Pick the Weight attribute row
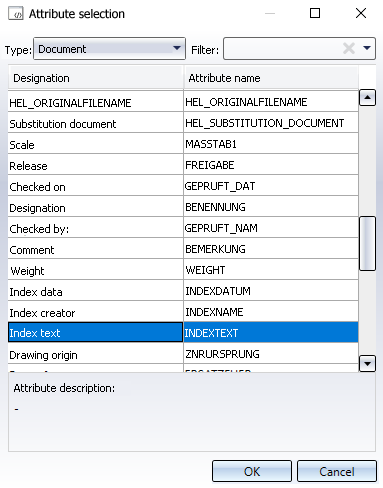383x488 pixels. point(183,270)
